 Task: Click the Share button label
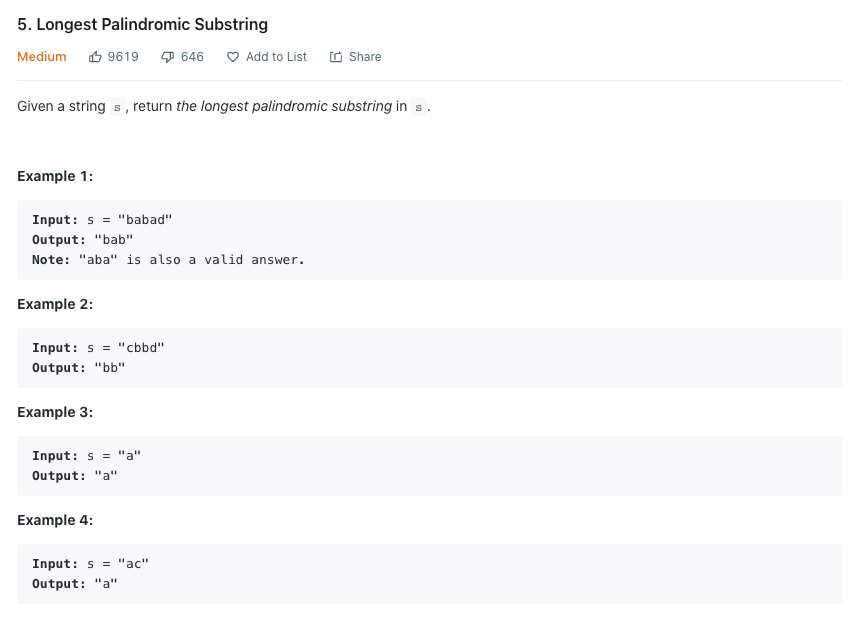(x=365, y=57)
